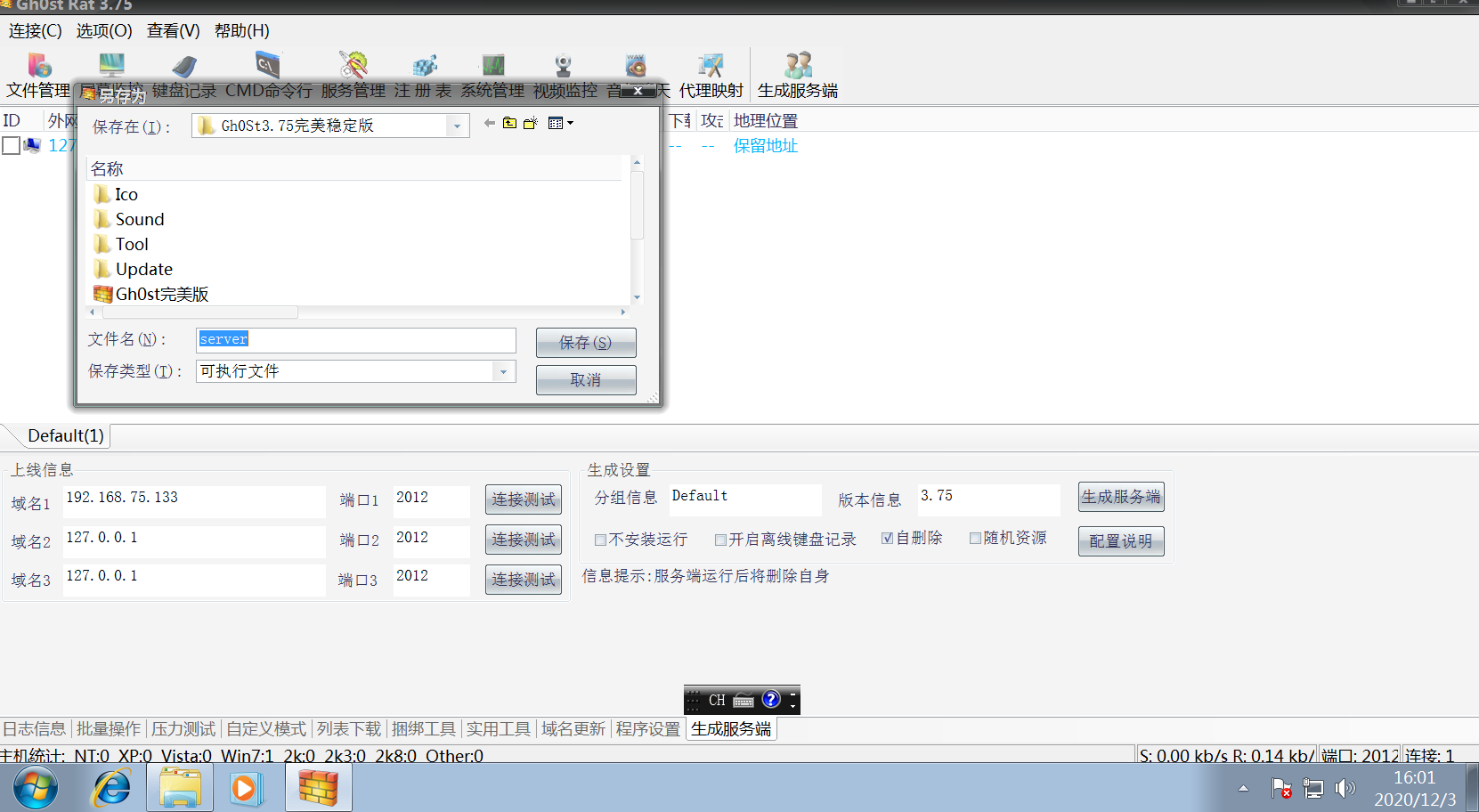
Task: Tick the checkbox on the 127 host row
Action: point(11,145)
